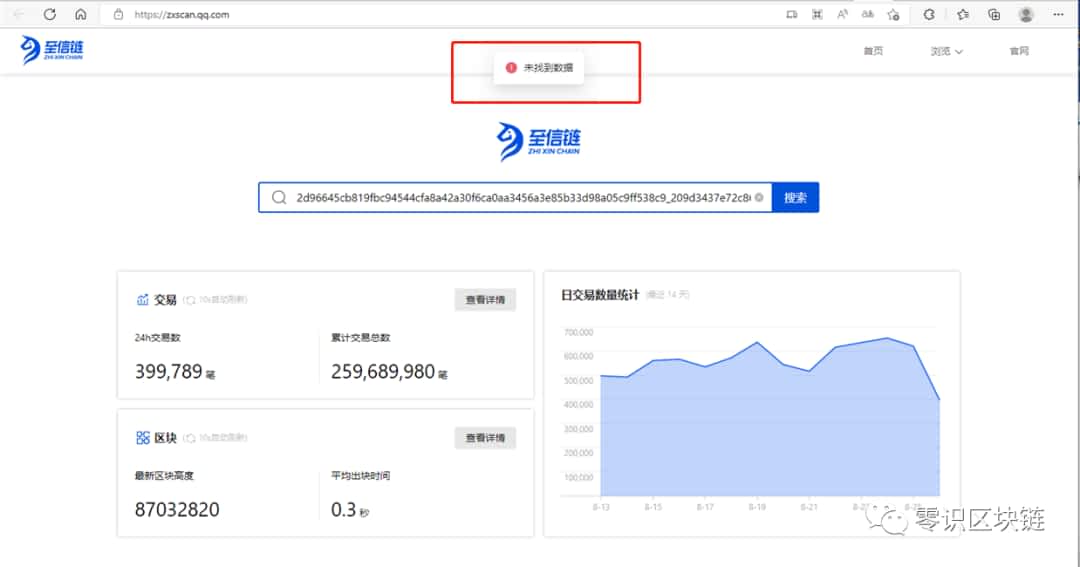
Task: Click the 交易 card chart icon
Action: point(143,300)
